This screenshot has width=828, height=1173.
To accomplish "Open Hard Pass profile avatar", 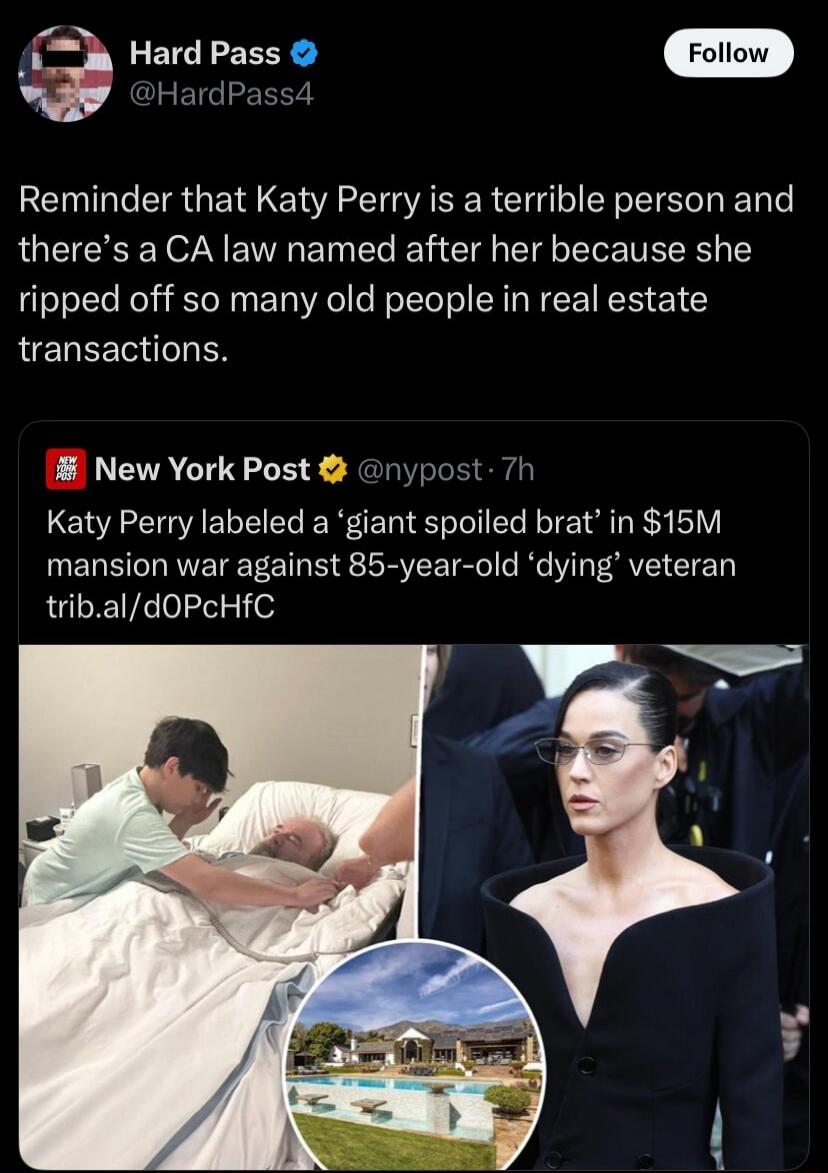I will tap(65, 73).
